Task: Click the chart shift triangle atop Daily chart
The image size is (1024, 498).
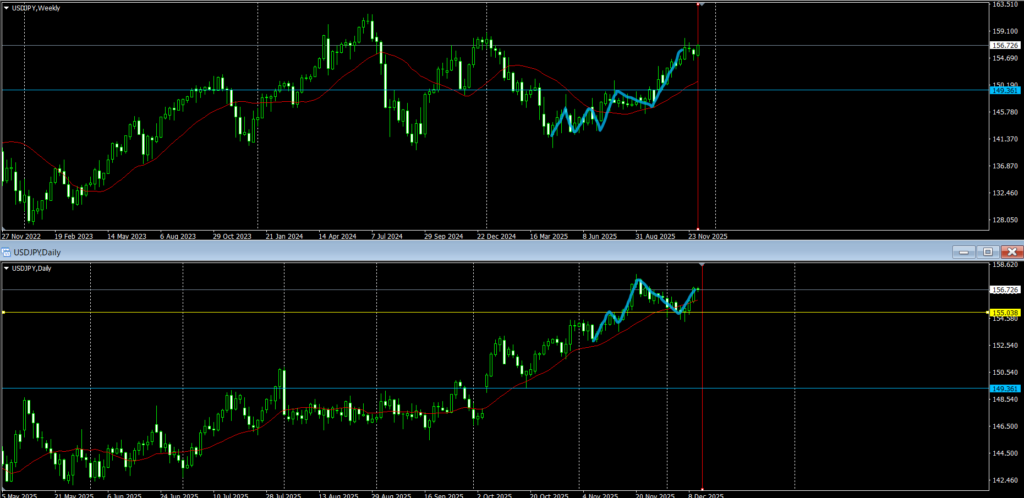Action: coord(703,265)
